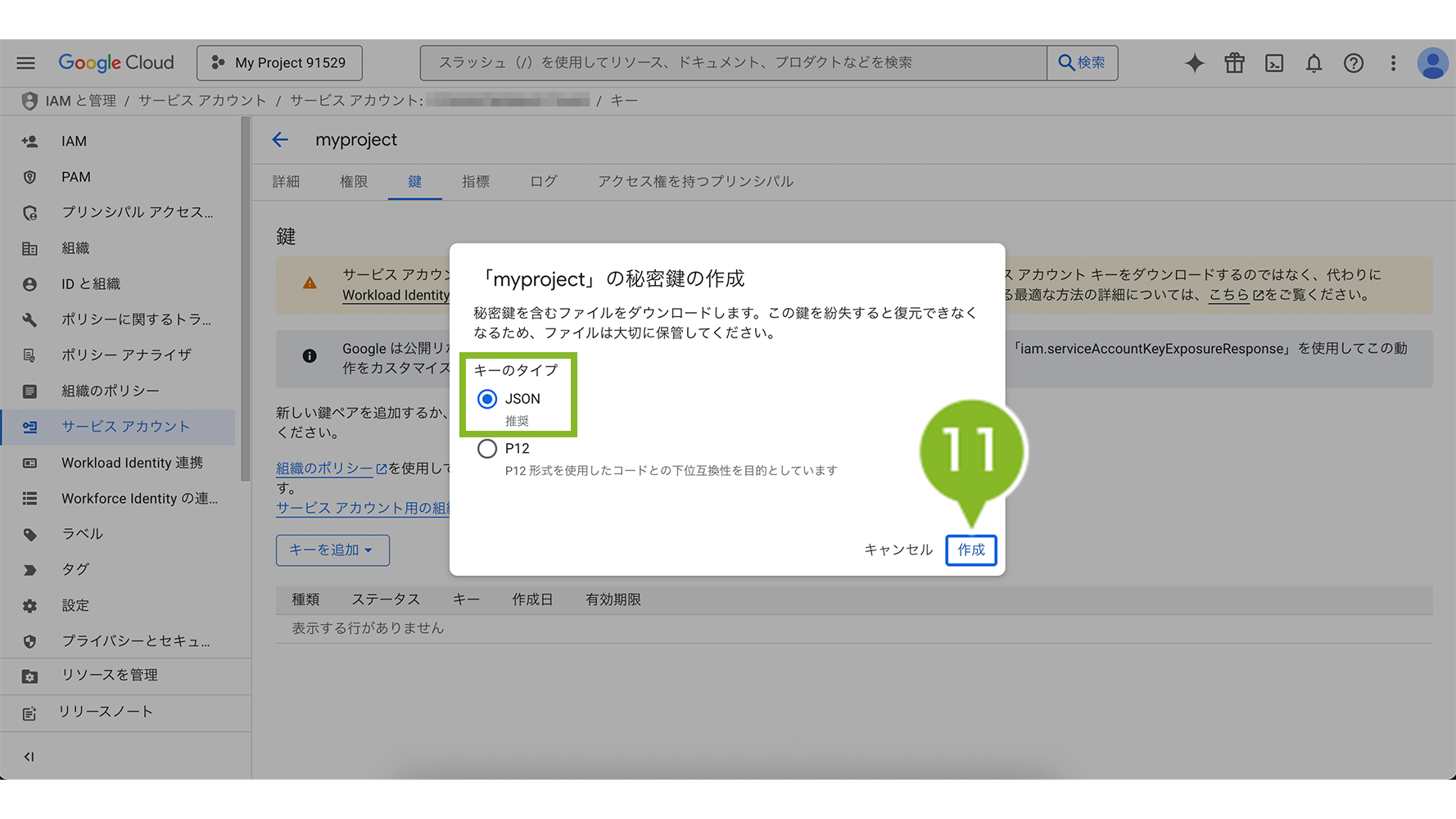Expand the キーを追加 dropdown

click(x=332, y=550)
